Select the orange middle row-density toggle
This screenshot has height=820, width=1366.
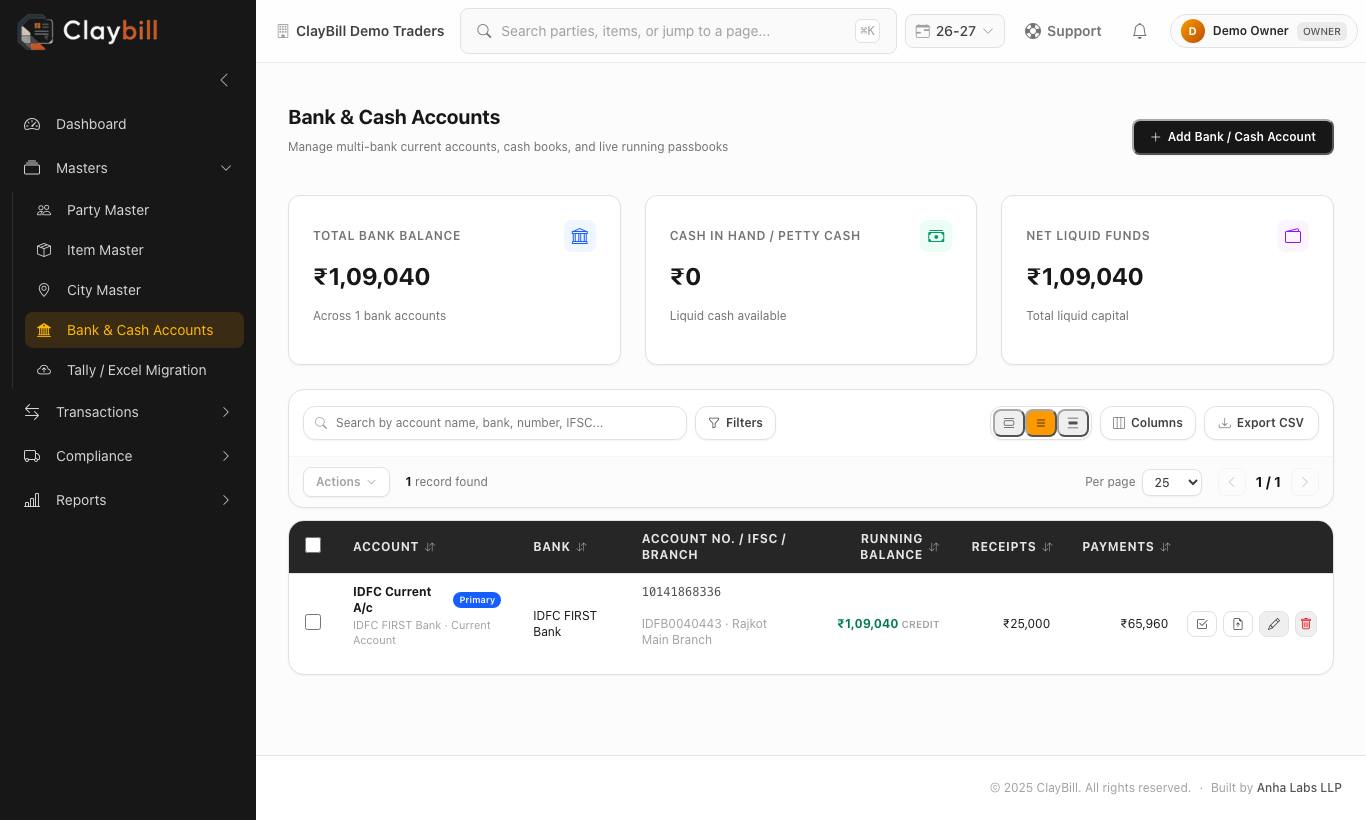pos(1041,423)
